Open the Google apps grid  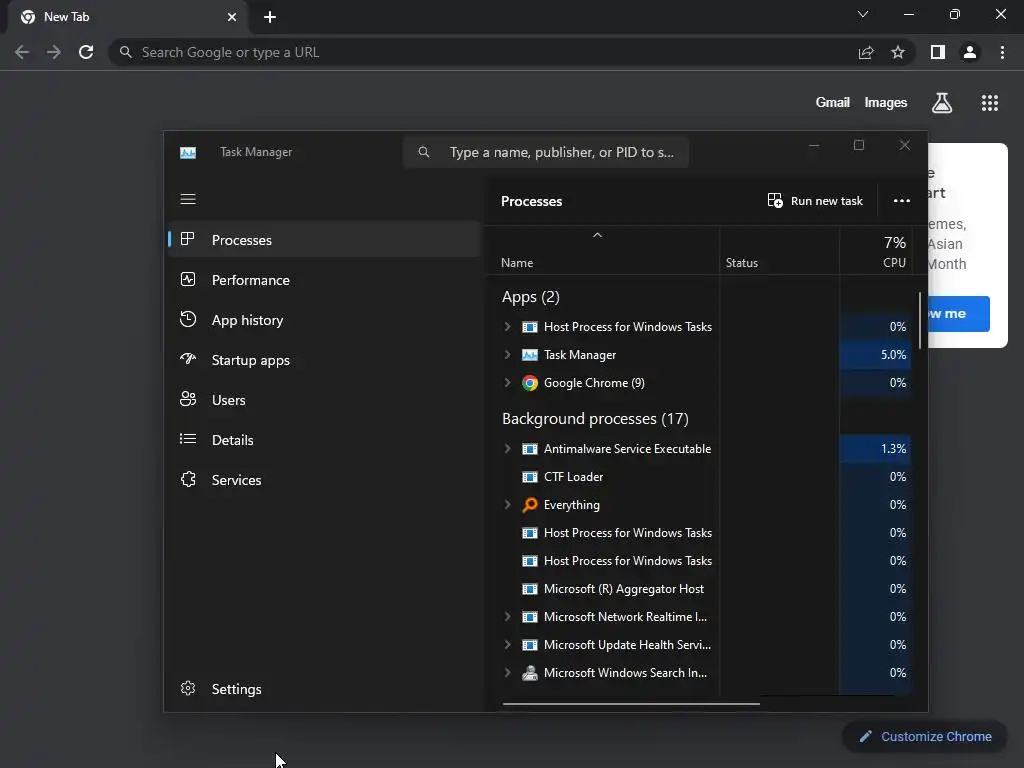(x=990, y=103)
